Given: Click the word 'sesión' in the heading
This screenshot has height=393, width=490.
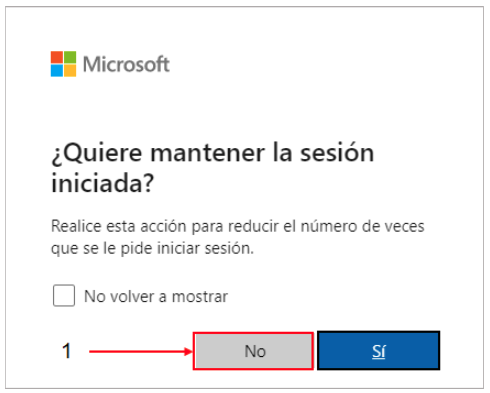Looking at the screenshot, I should coord(337,153).
